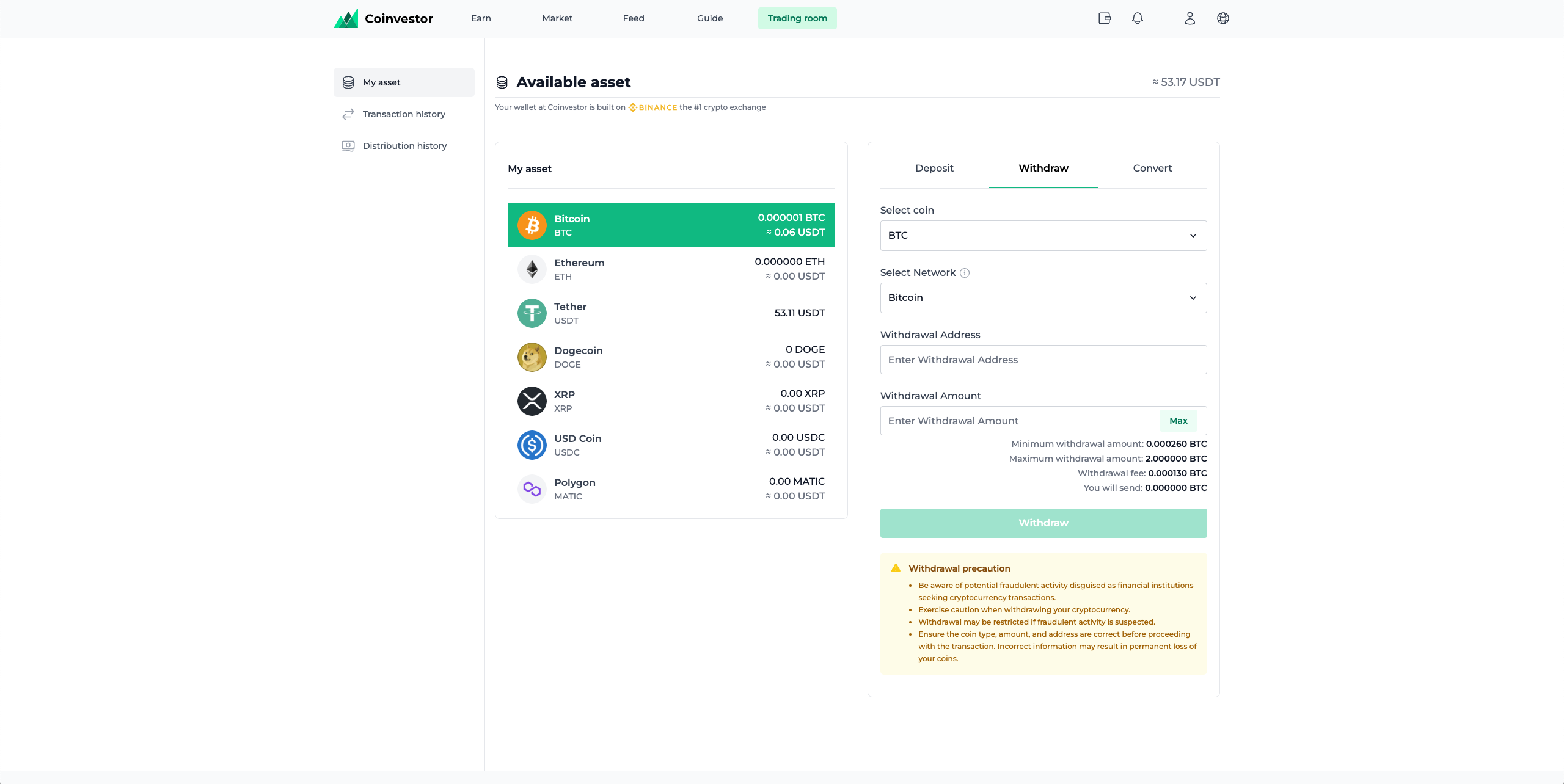Expand the Select Network Bitcoin dropdown

(x=1043, y=298)
